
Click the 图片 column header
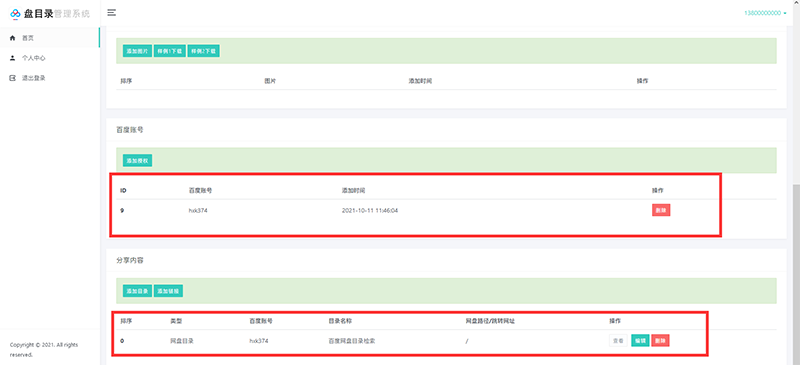tap(270, 81)
